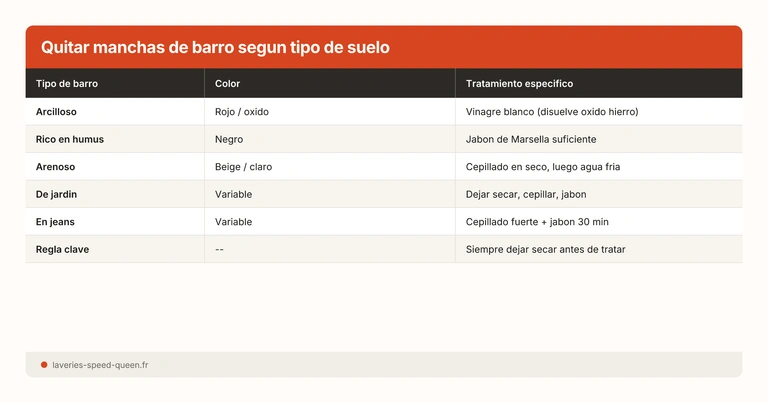This screenshot has height=403, width=768.
Task: Open the laveries-speed-queen.fr footer link
Action: tap(100, 365)
